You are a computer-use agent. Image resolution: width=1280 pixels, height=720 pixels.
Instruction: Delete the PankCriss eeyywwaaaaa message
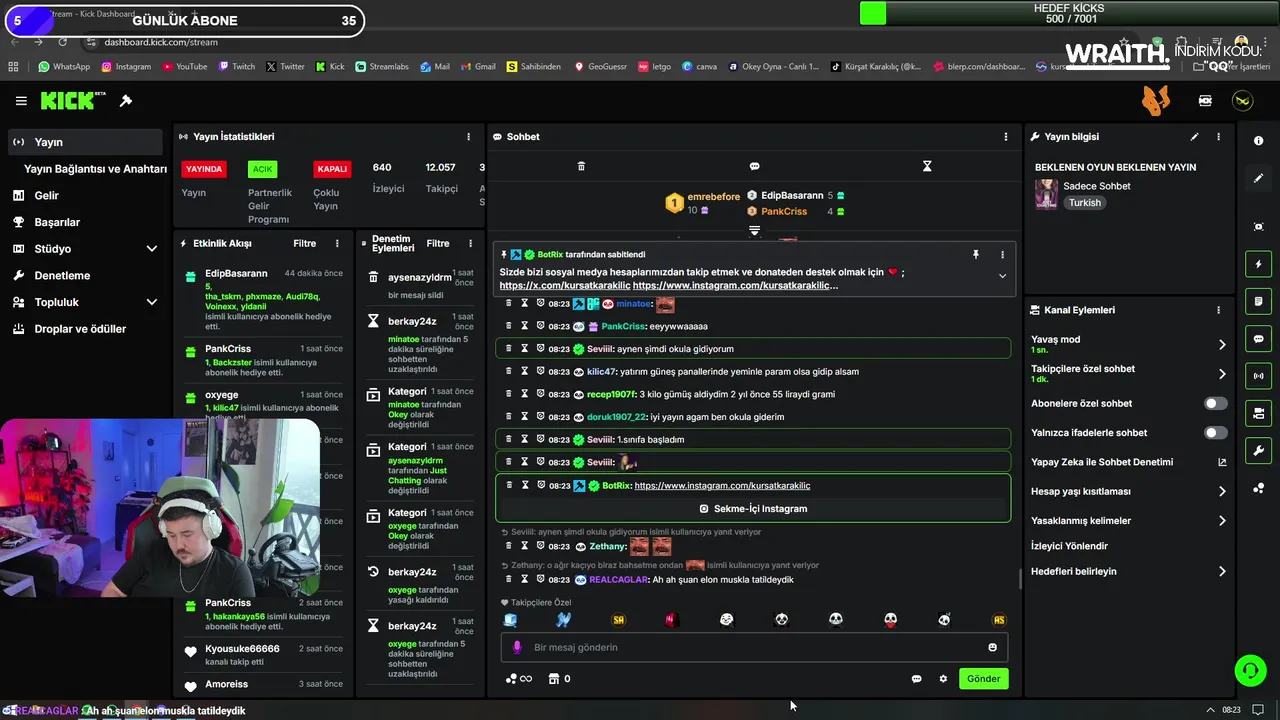pos(508,326)
